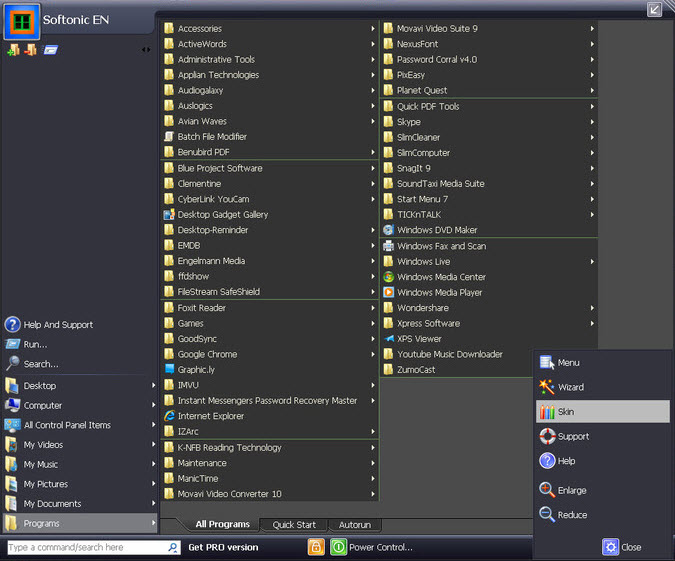Click the Wizard magic wand icon

tap(547, 387)
